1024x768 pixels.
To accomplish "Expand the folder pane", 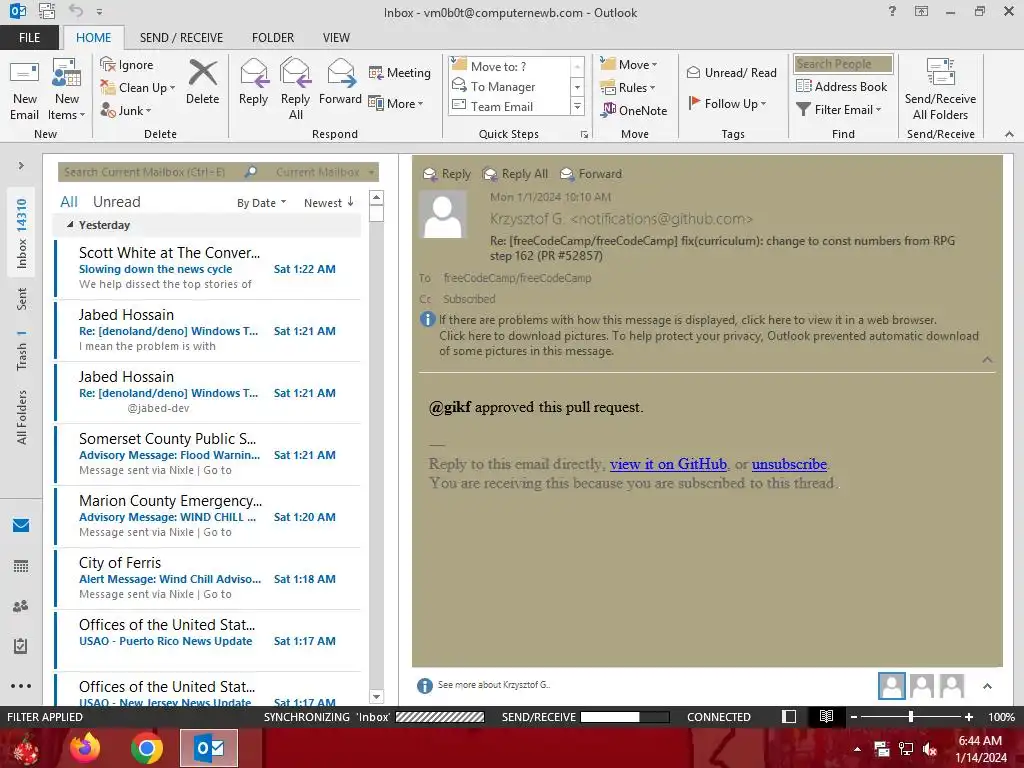I will [21, 166].
